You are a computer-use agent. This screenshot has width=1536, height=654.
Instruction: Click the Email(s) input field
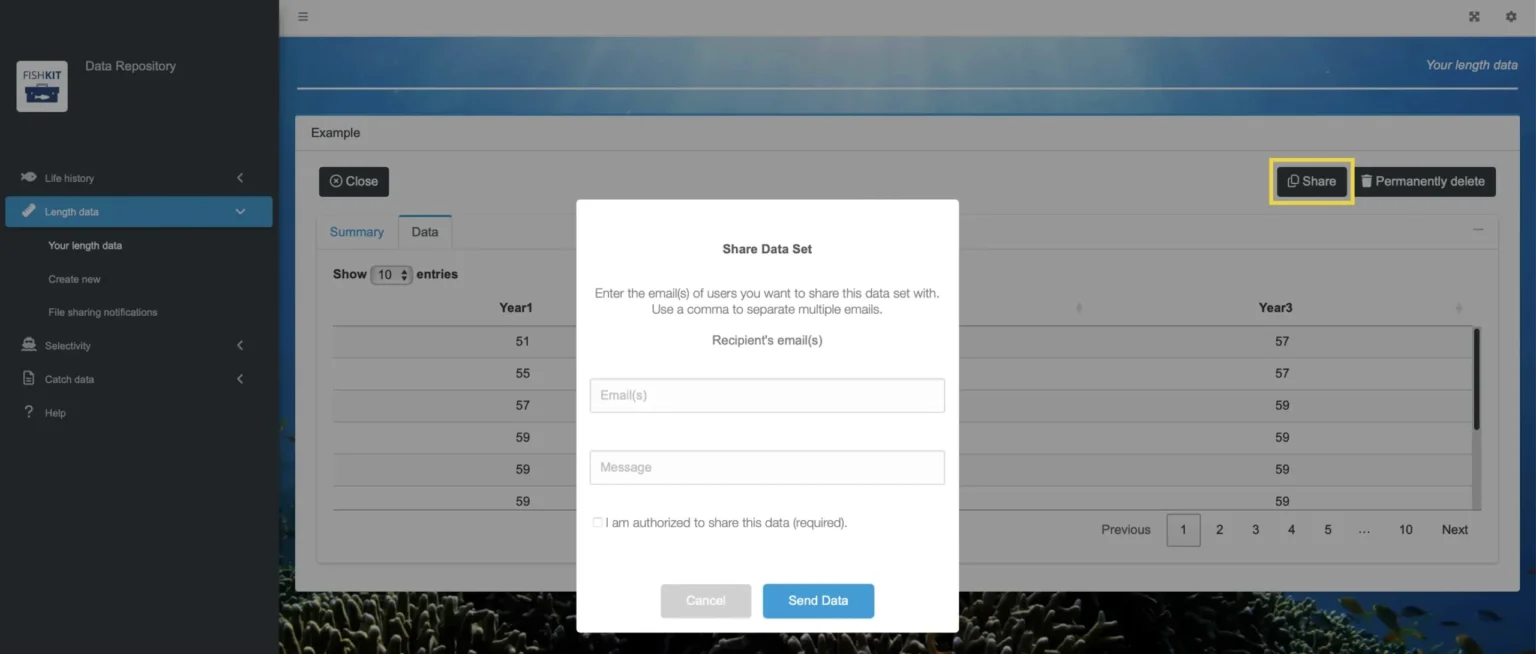pos(767,395)
